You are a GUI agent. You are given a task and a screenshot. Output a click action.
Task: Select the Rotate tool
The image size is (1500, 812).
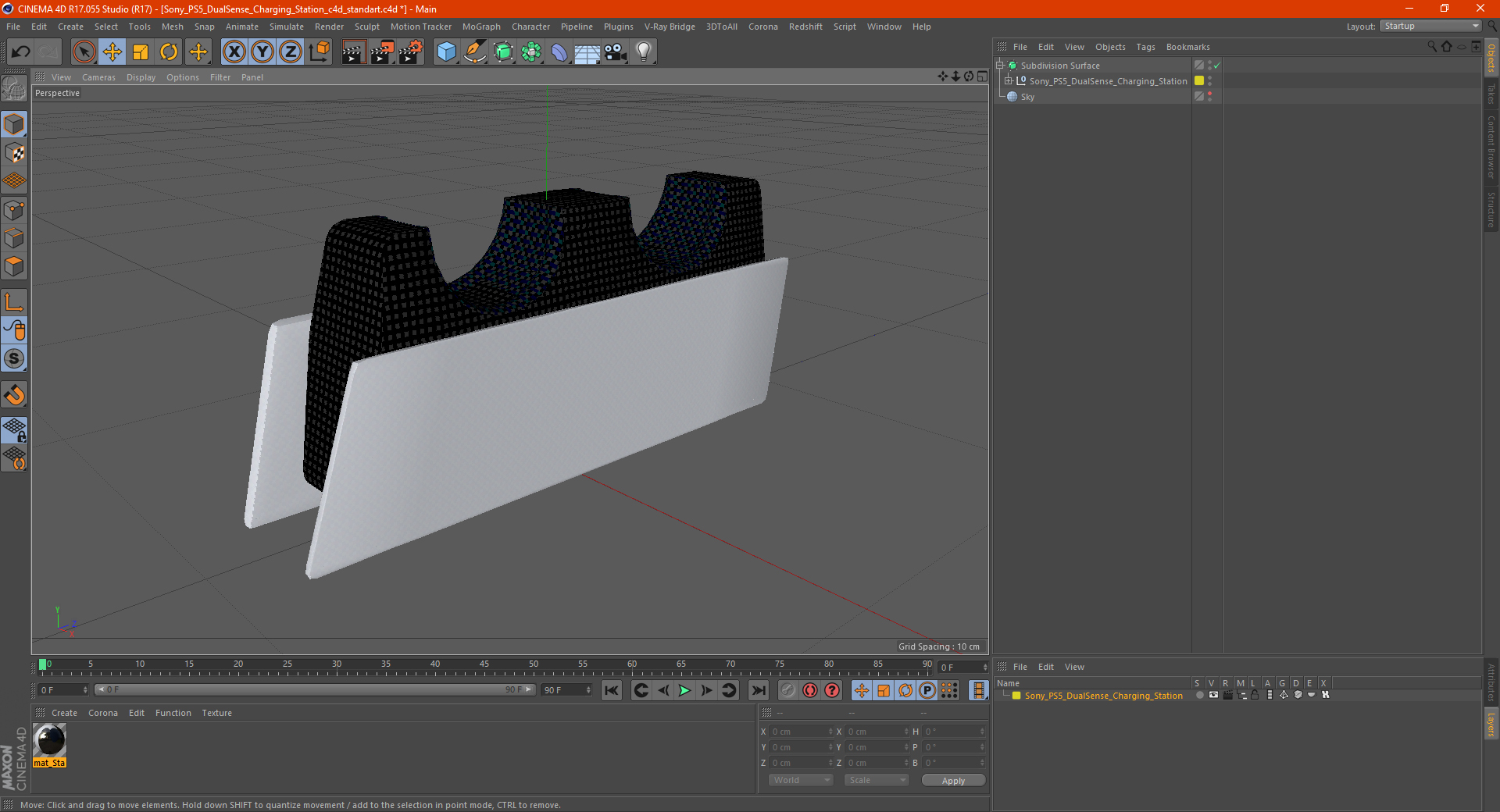(x=169, y=52)
